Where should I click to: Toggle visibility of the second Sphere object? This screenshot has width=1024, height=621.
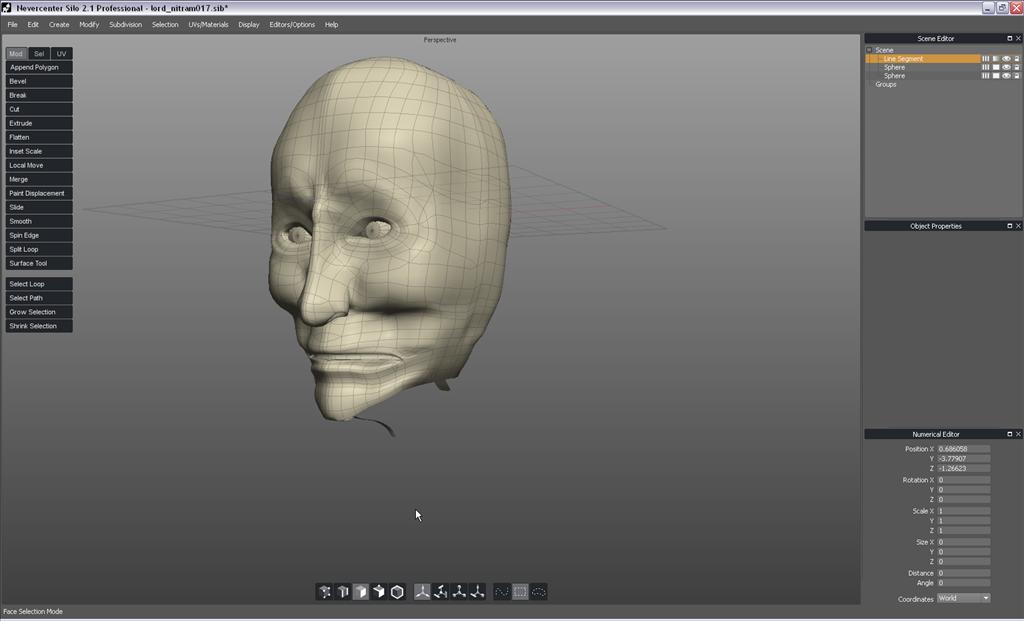pos(1006,76)
